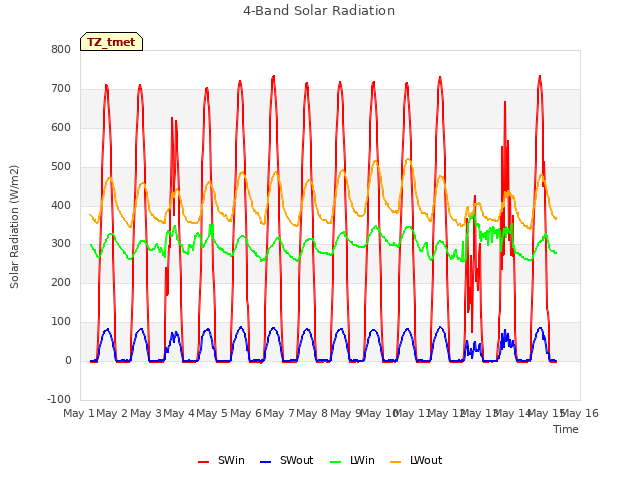Click the 800 y-axis tick label
The height and width of the screenshot is (480, 640).
coord(61,49)
